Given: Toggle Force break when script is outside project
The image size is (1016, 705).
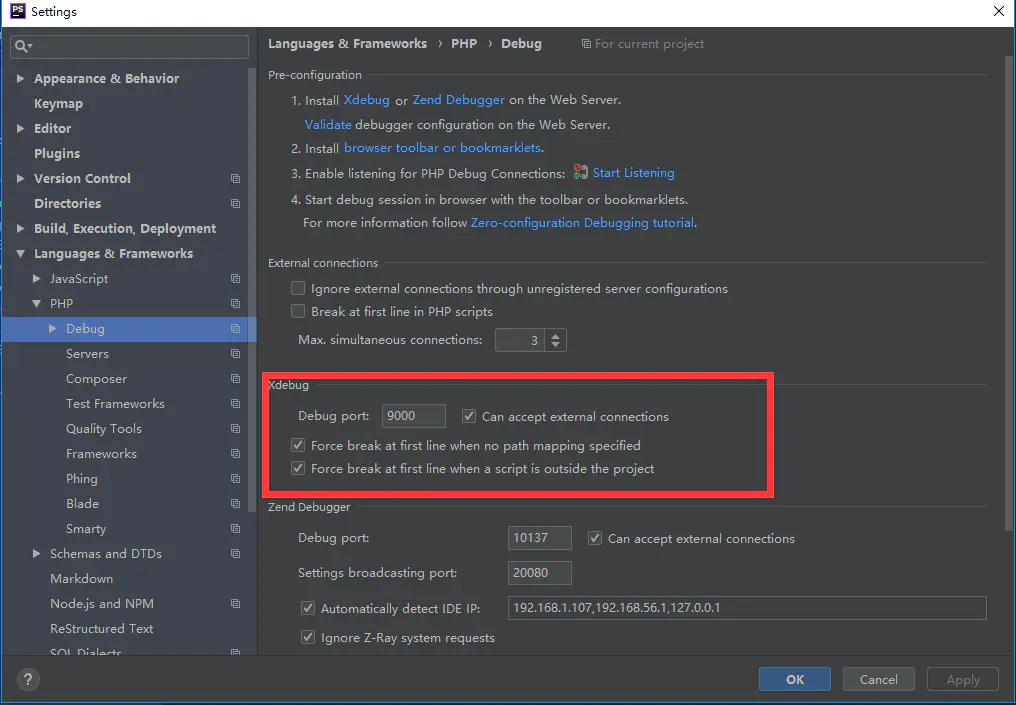Looking at the screenshot, I should [297, 468].
